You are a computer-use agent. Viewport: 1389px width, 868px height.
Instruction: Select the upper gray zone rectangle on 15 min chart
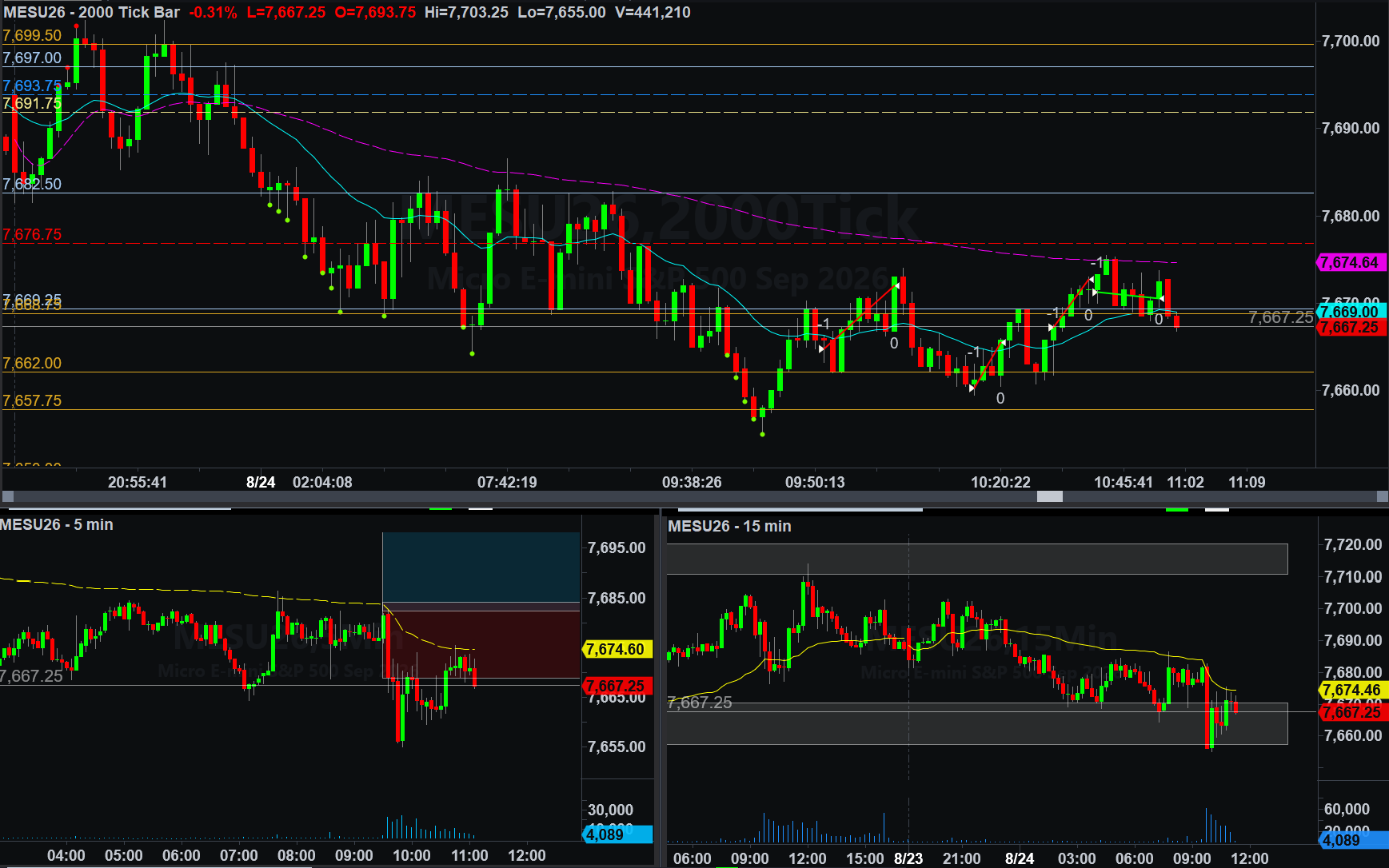[x=977, y=559]
